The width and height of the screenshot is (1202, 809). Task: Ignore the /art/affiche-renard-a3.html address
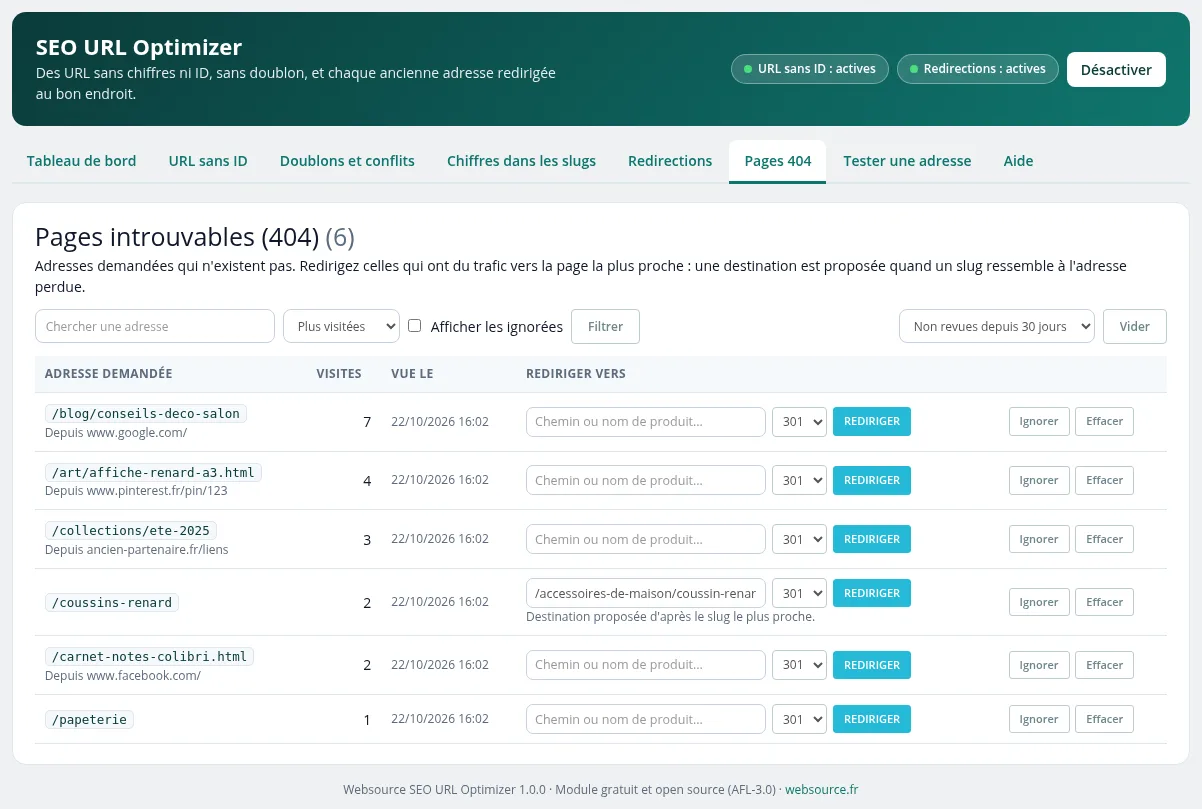click(1039, 481)
